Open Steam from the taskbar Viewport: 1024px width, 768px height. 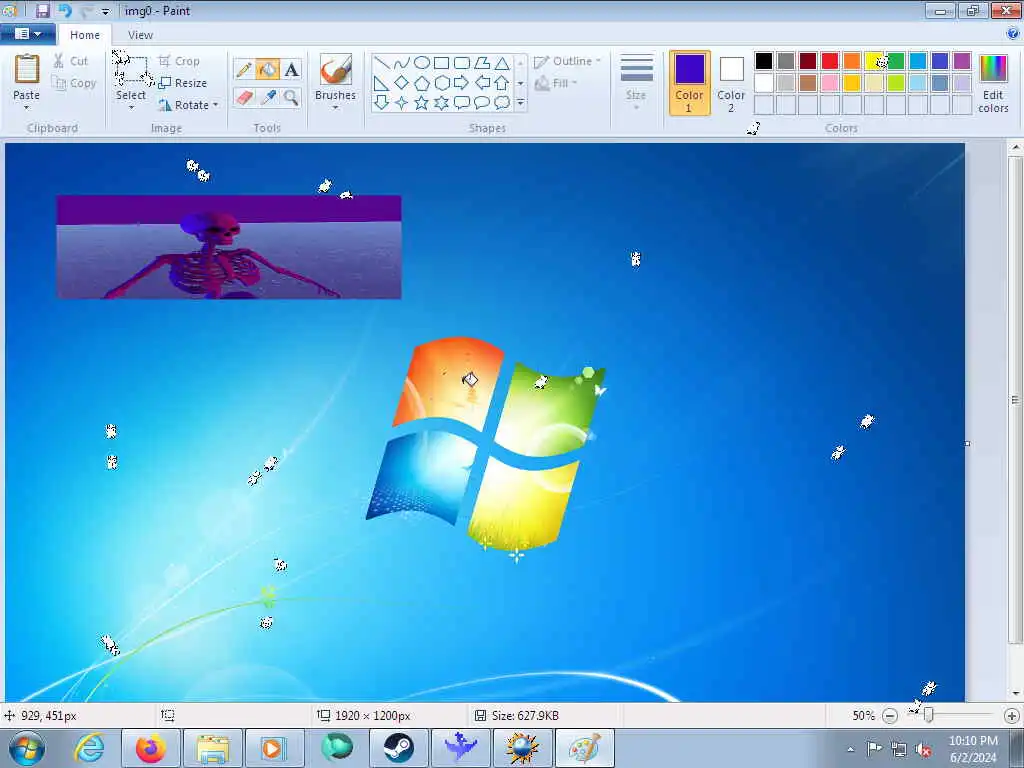(x=398, y=748)
